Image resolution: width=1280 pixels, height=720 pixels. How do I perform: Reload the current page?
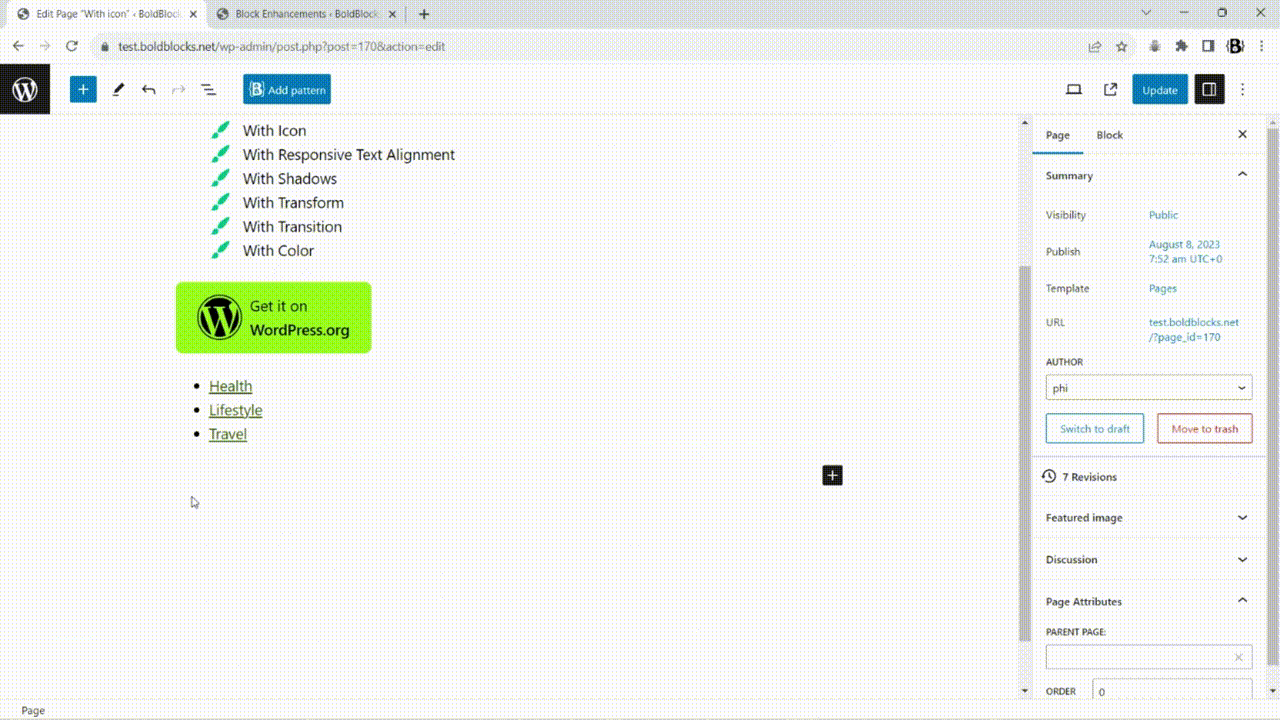[71, 46]
